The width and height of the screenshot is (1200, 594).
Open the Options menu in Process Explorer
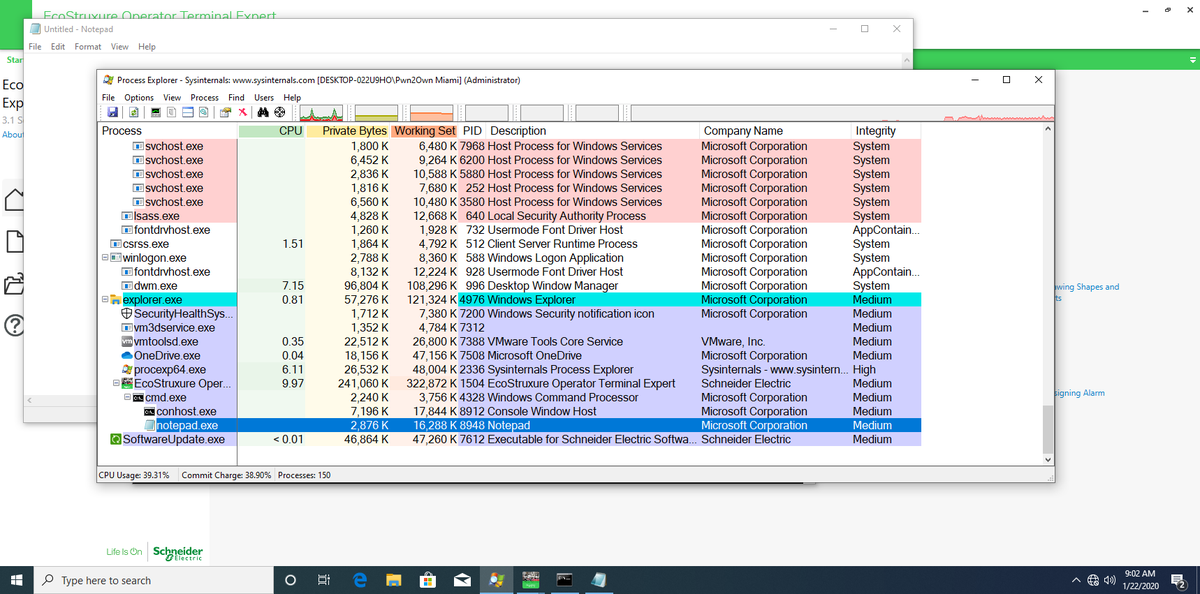pyautogui.click(x=139, y=97)
